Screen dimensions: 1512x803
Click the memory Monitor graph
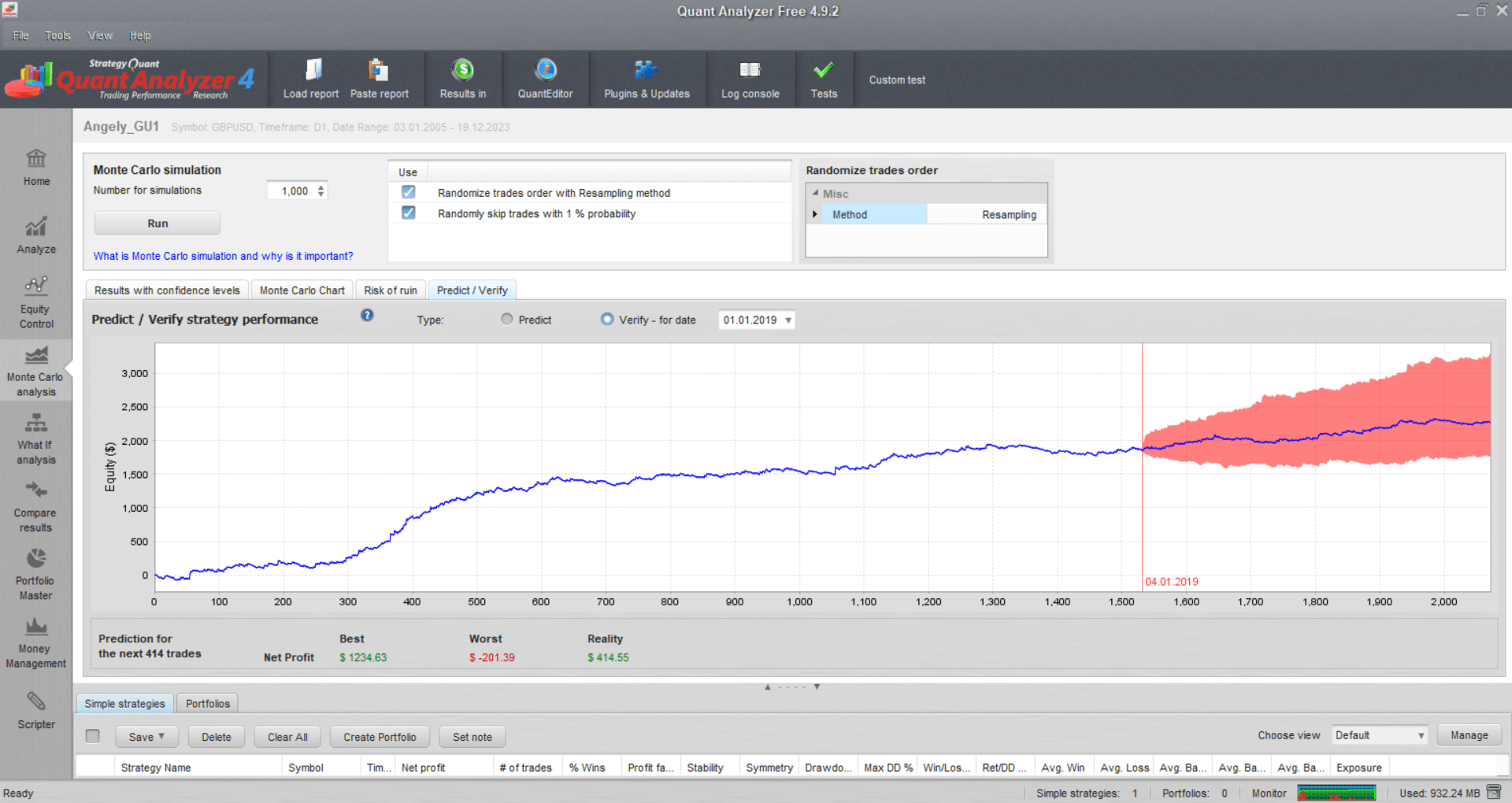click(x=1336, y=793)
